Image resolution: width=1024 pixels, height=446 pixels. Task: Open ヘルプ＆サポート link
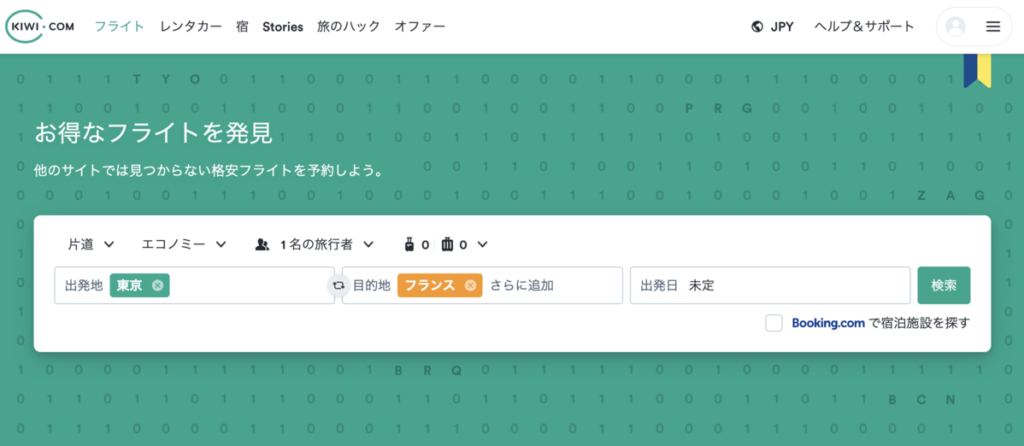(864, 27)
